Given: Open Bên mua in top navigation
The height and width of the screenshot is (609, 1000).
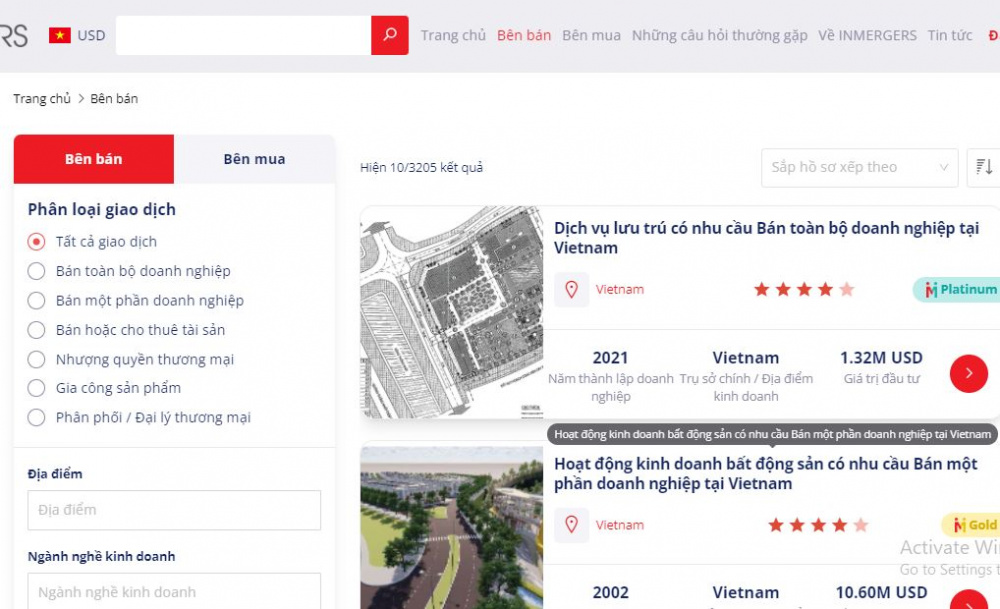Looking at the screenshot, I should 591,36.
